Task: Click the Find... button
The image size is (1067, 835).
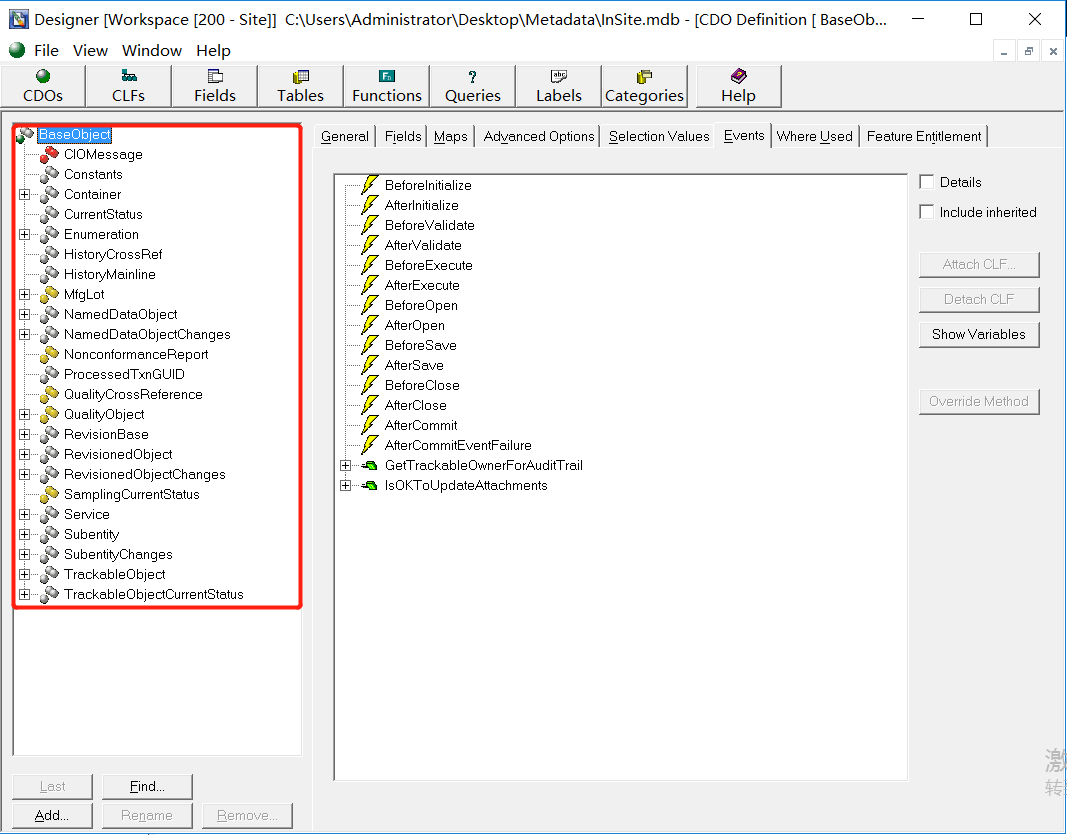Action: coord(147,786)
